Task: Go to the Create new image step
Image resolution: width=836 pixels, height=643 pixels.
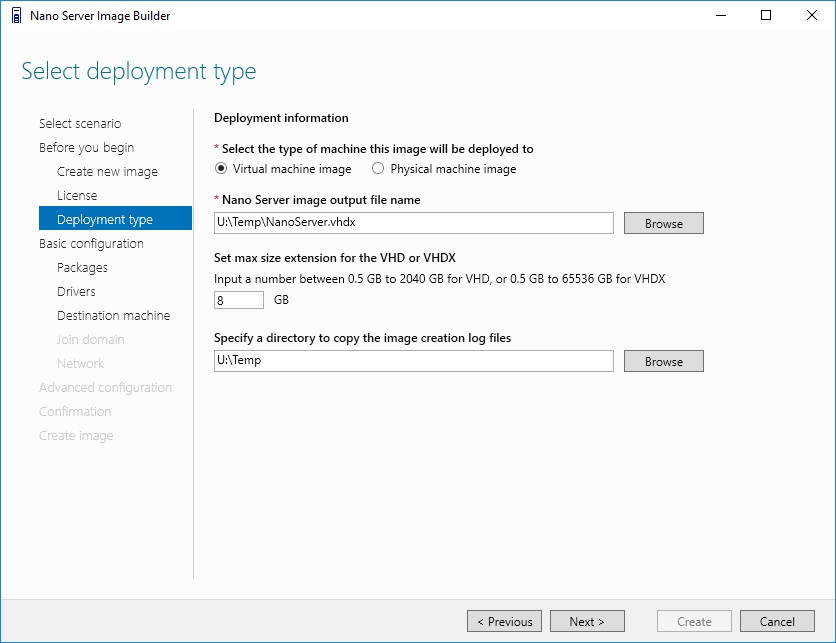Action: [107, 172]
